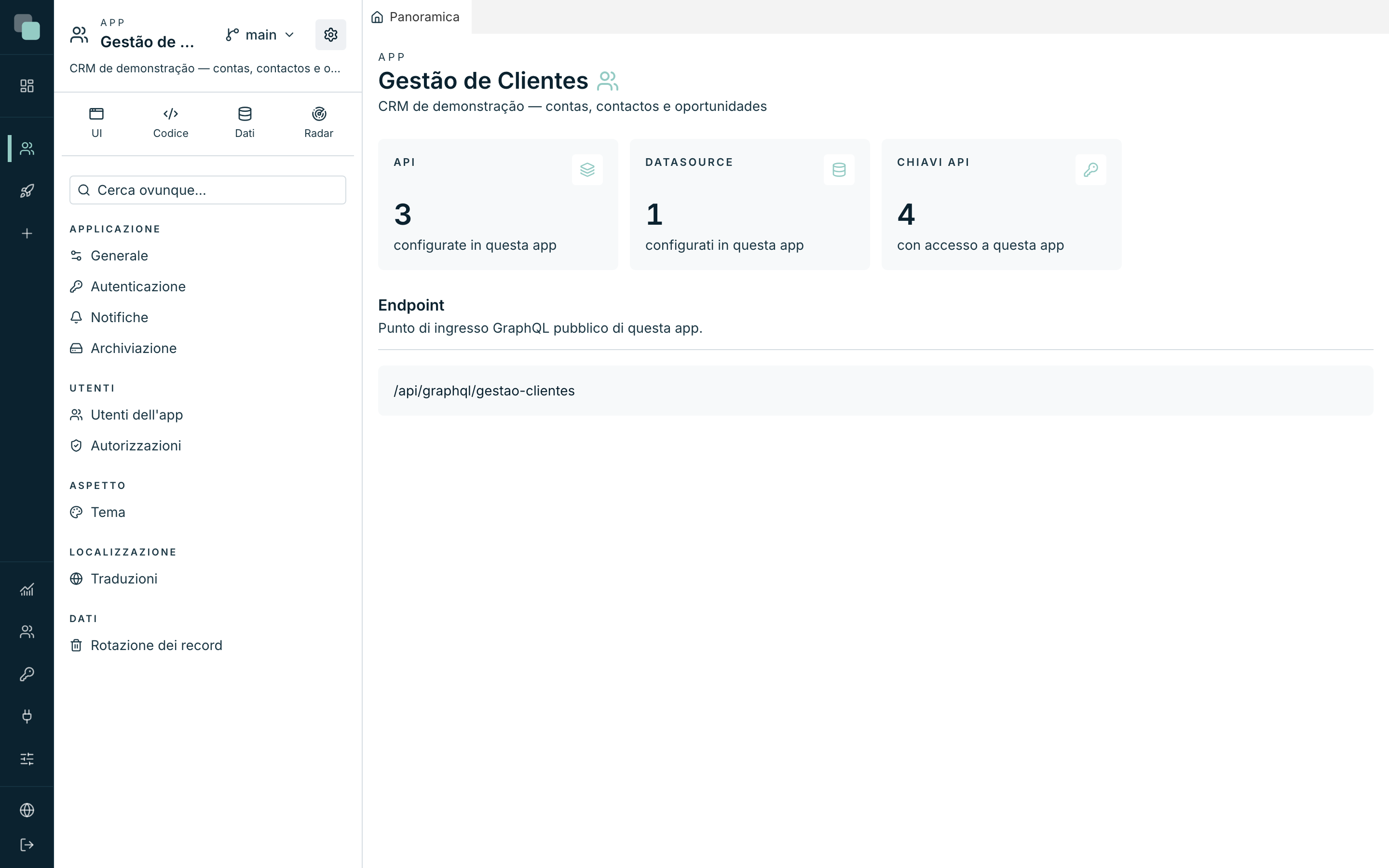
Task: Open Autenticazione settings
Action: (x=208, y=286)
